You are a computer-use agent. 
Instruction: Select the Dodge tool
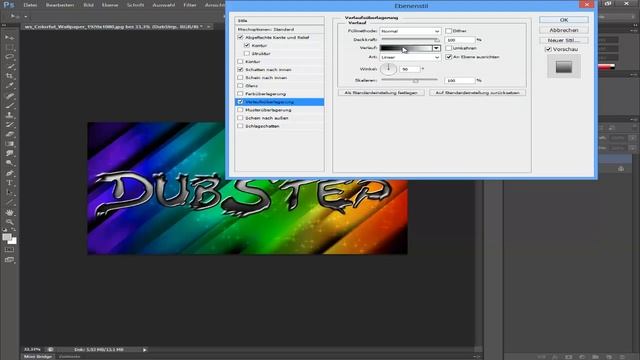9,163
